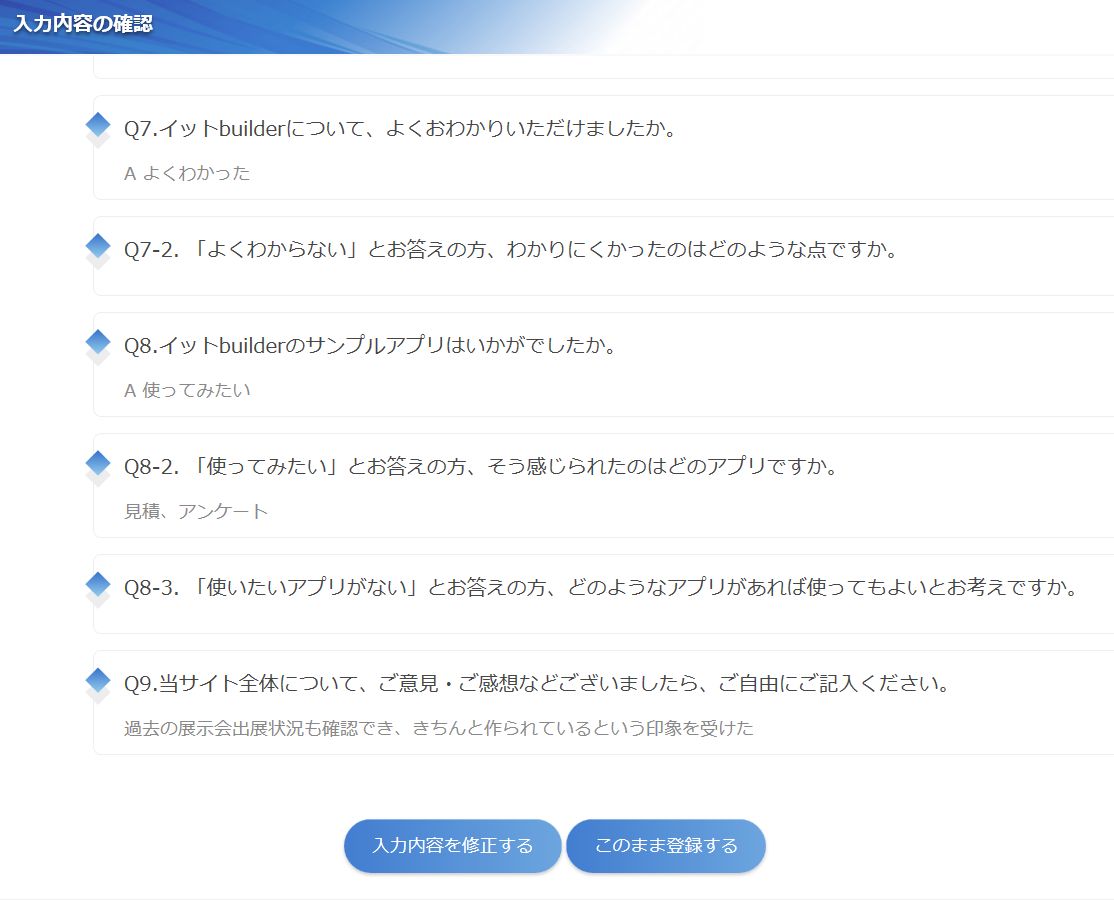
Task: Click the diamond icon beside Q7
Action: tap(98, 126)
